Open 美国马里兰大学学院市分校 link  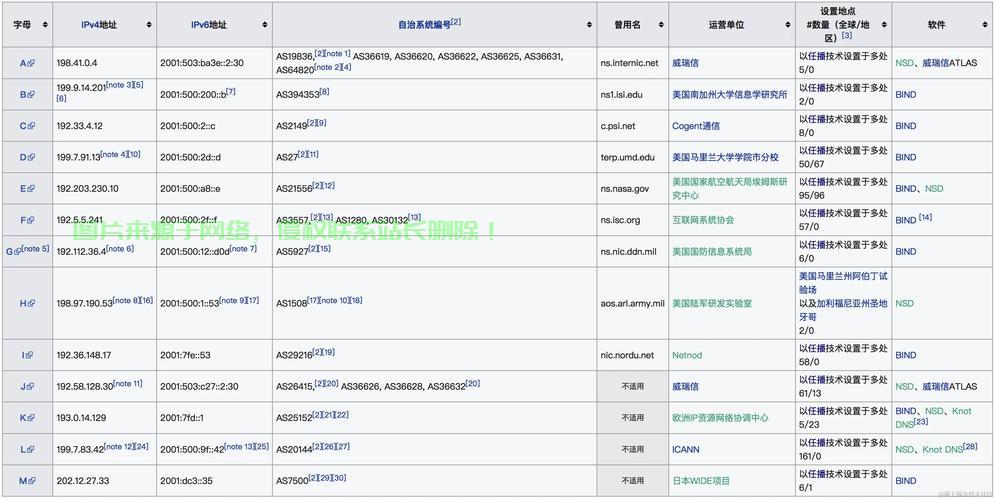725,157
